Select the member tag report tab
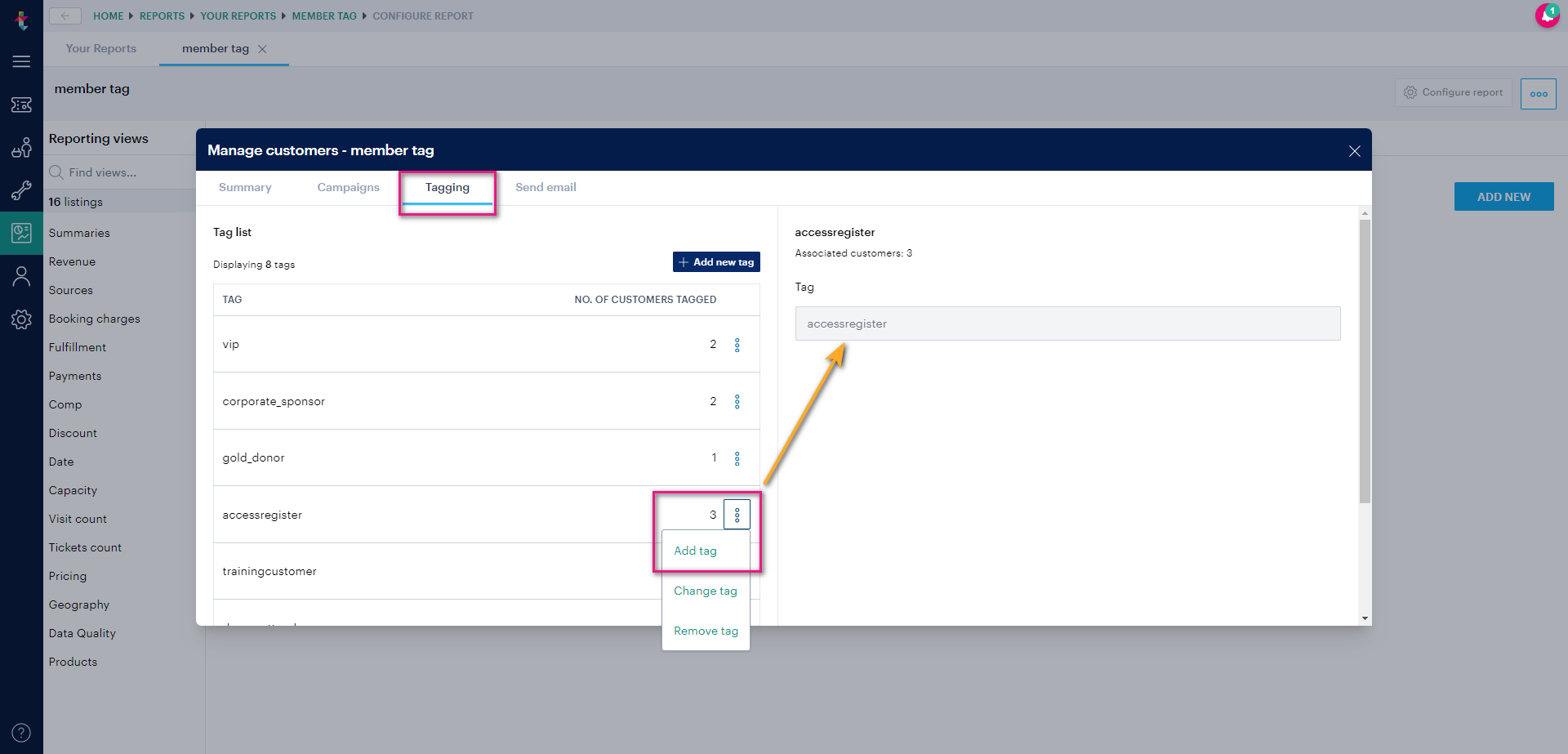This screenshot has width=1568, height=754. pyautogui.click(x=216, y=49)
